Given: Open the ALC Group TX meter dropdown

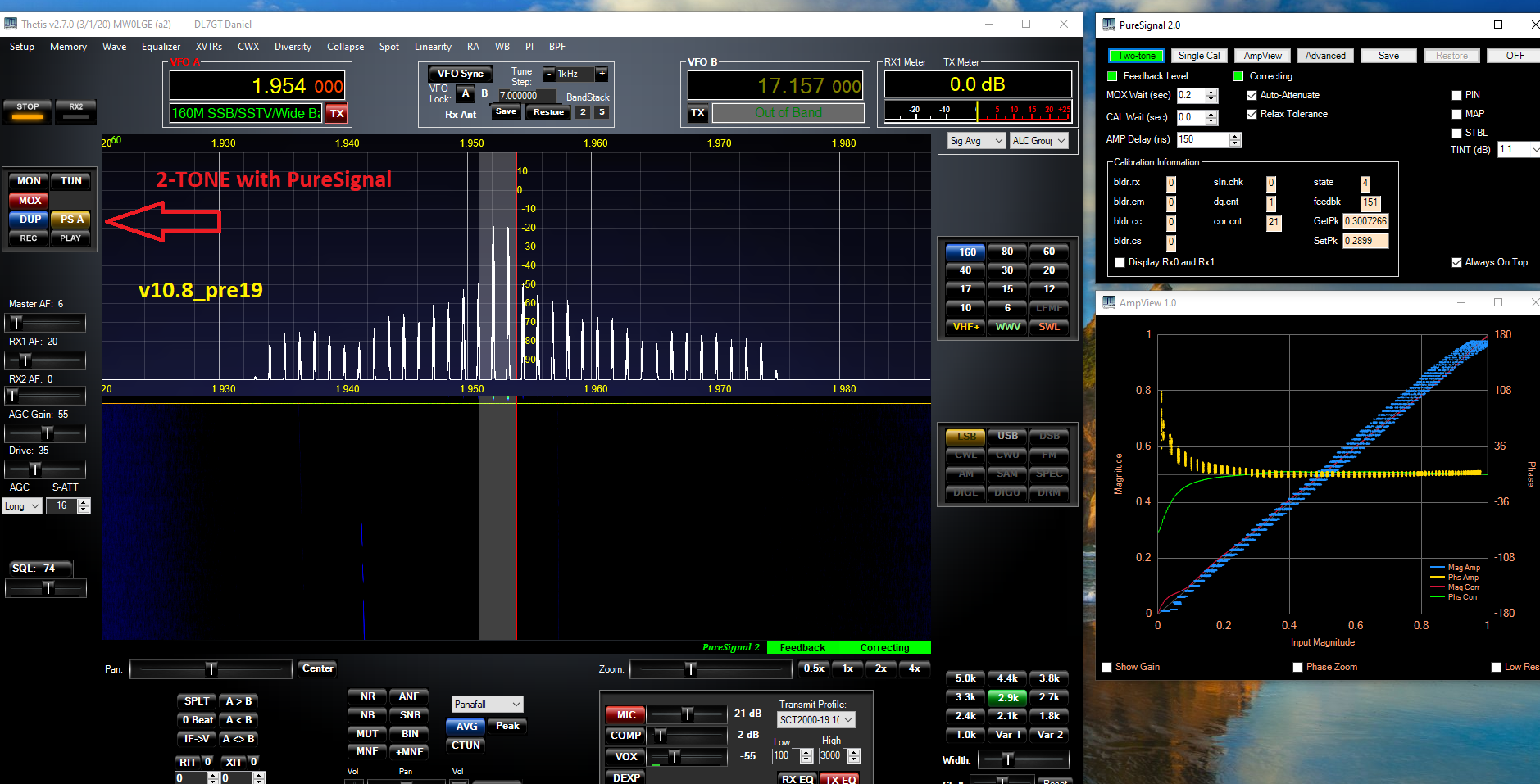Looking at the screenshot, I should 1039,141.
